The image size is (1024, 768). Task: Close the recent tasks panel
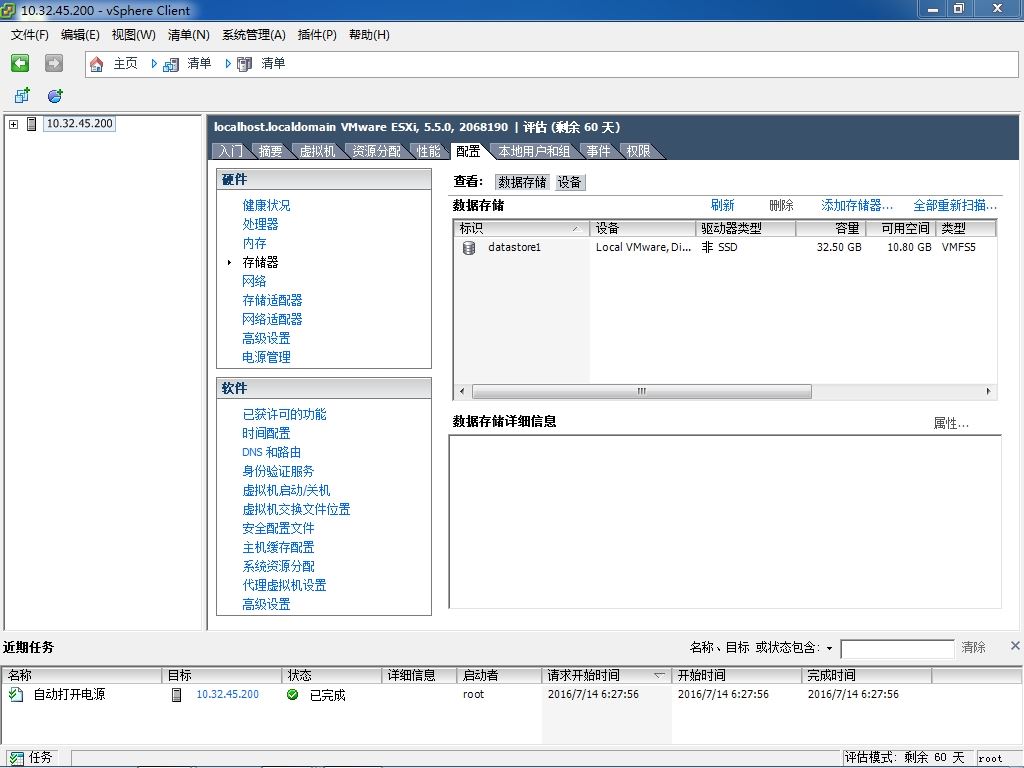[1015, 646]
